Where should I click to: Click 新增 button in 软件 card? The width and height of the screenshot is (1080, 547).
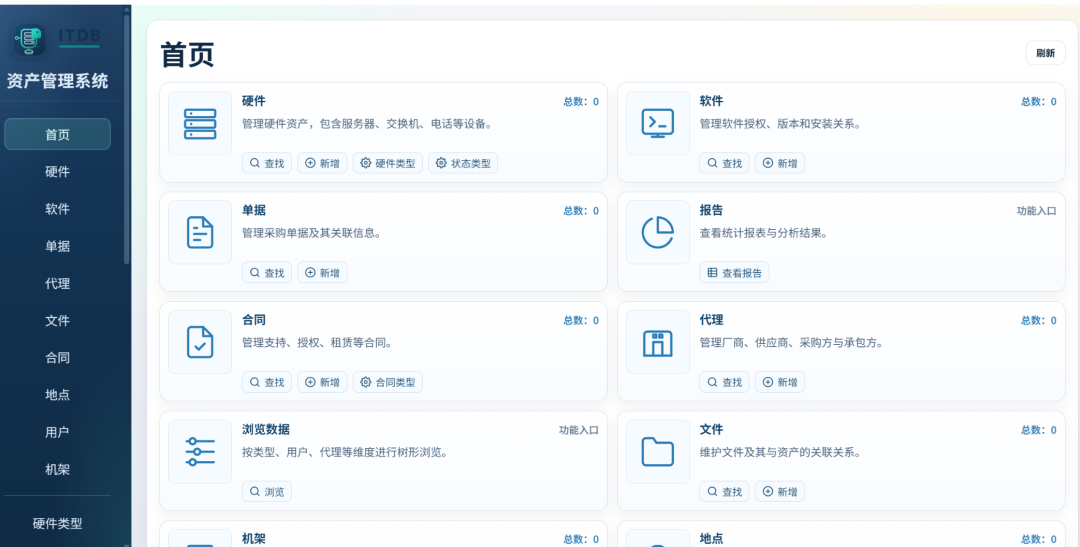coord(780,163)
